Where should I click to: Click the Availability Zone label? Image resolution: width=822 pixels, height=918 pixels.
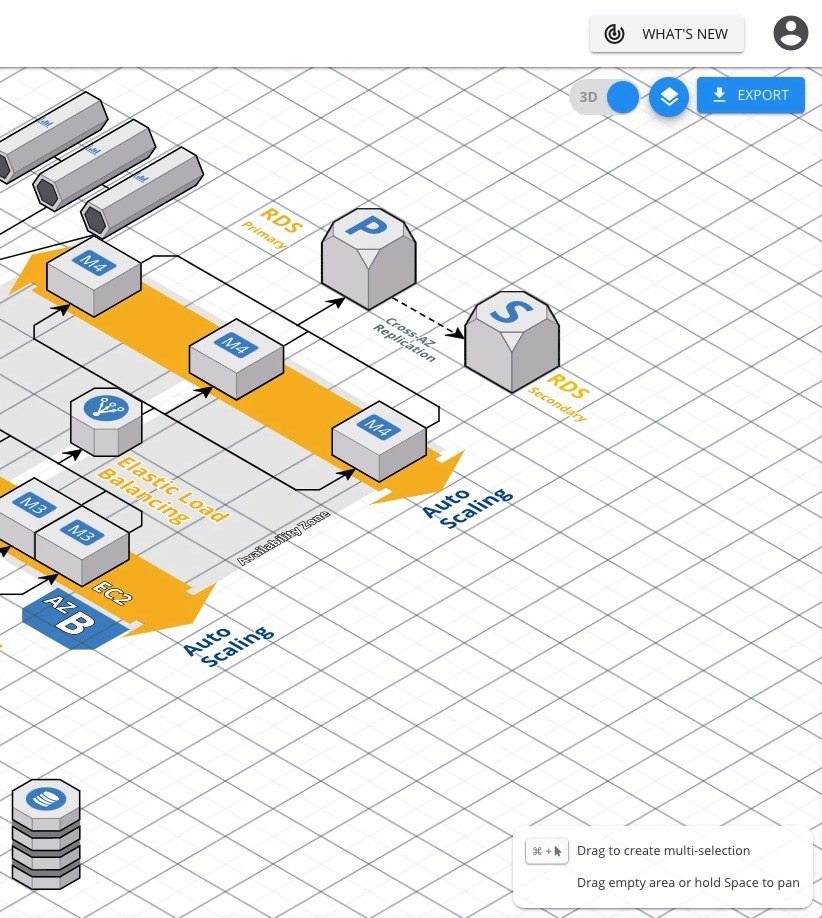[283, 538]
